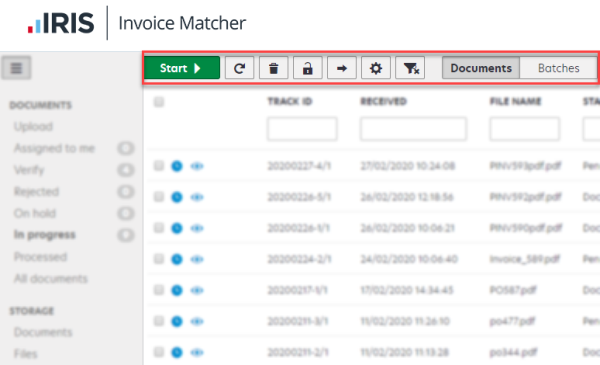Viewport: 600px width, 365px height.
Task: Click the green Start button
Action: click(x=182, y=68)
